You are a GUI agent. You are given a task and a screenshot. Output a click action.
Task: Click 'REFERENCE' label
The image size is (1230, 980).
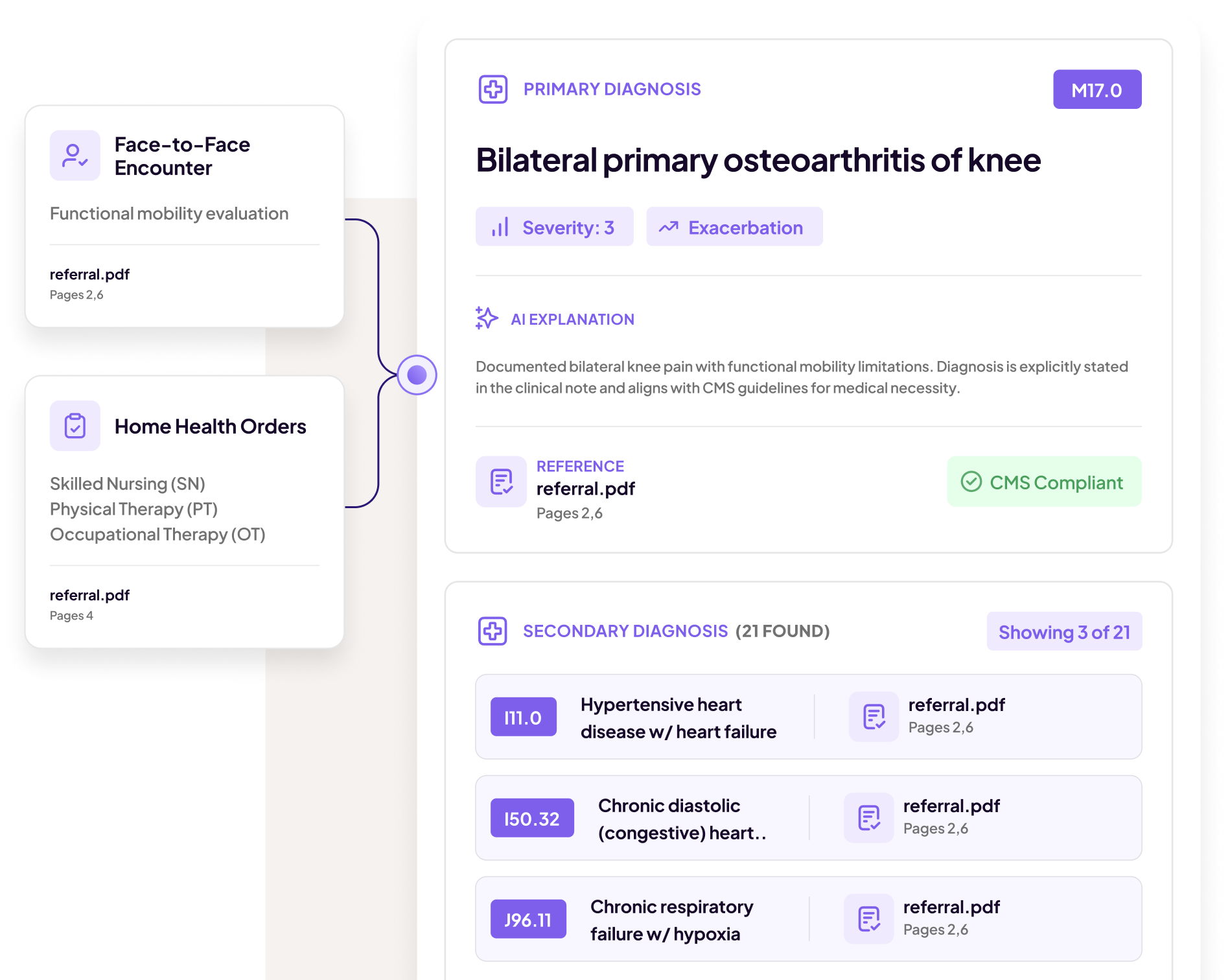[580, 466]
